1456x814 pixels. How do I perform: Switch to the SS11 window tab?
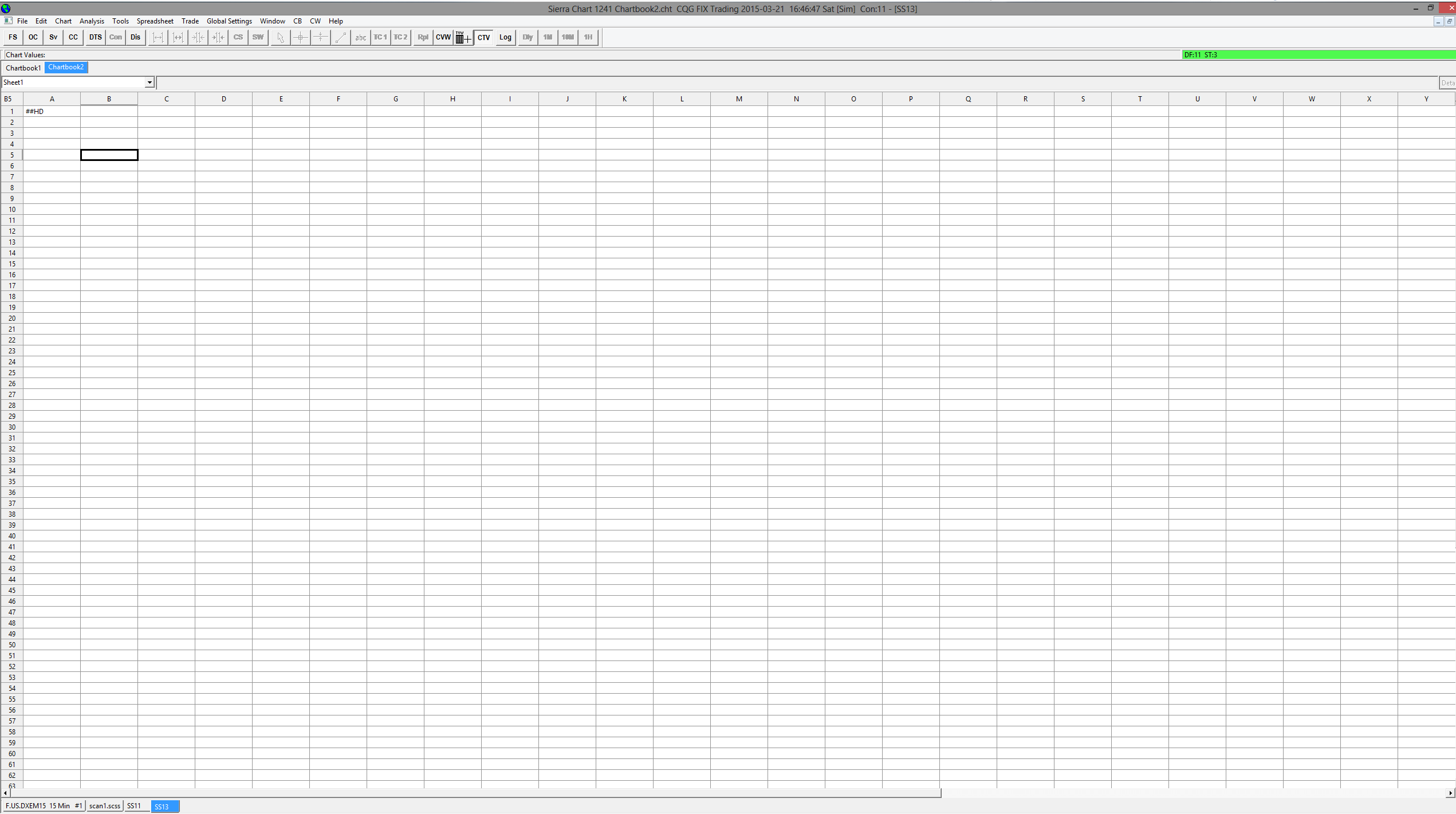click(134, 806)
